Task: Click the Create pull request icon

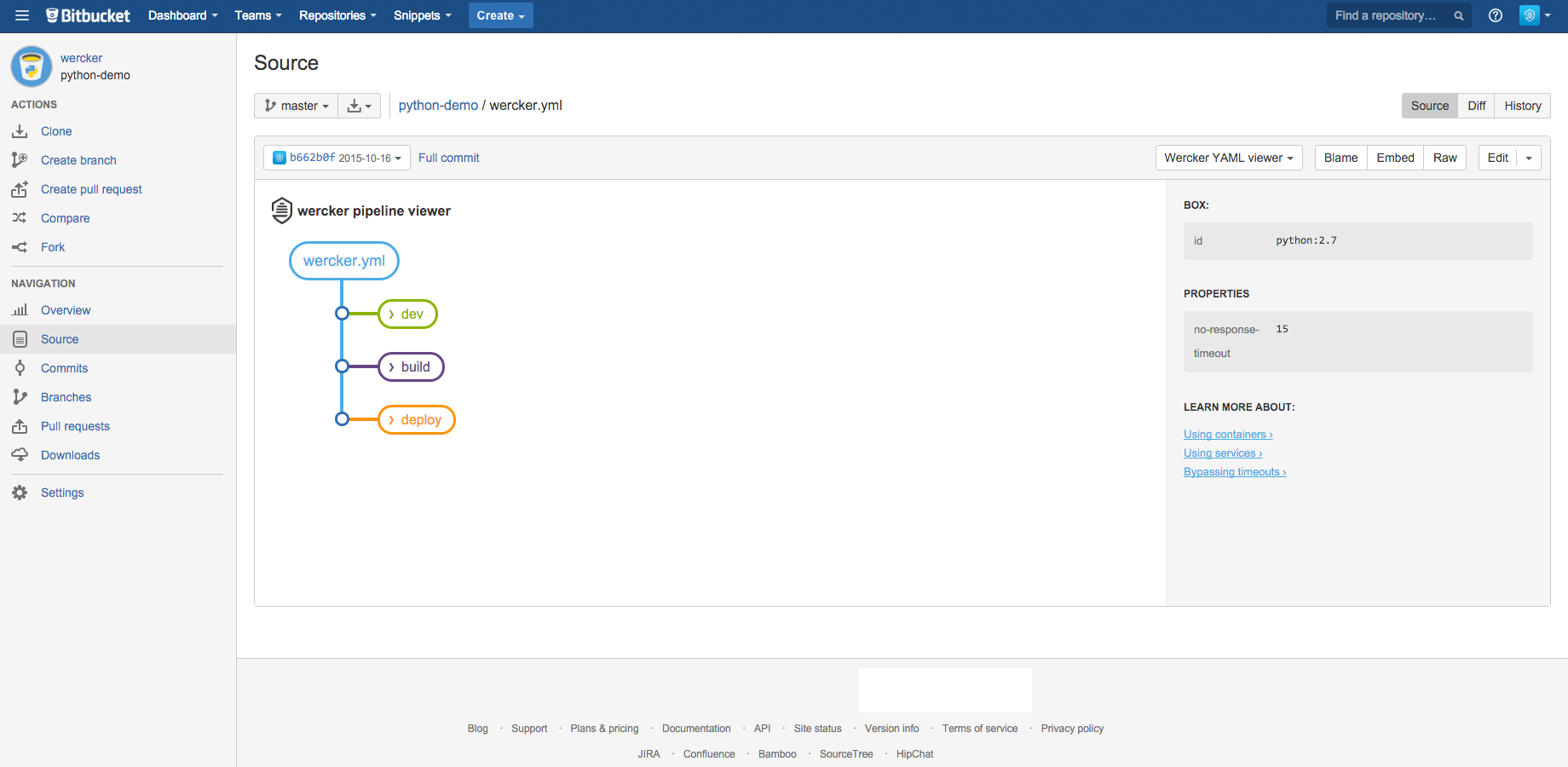Action: tap(20, 189)
